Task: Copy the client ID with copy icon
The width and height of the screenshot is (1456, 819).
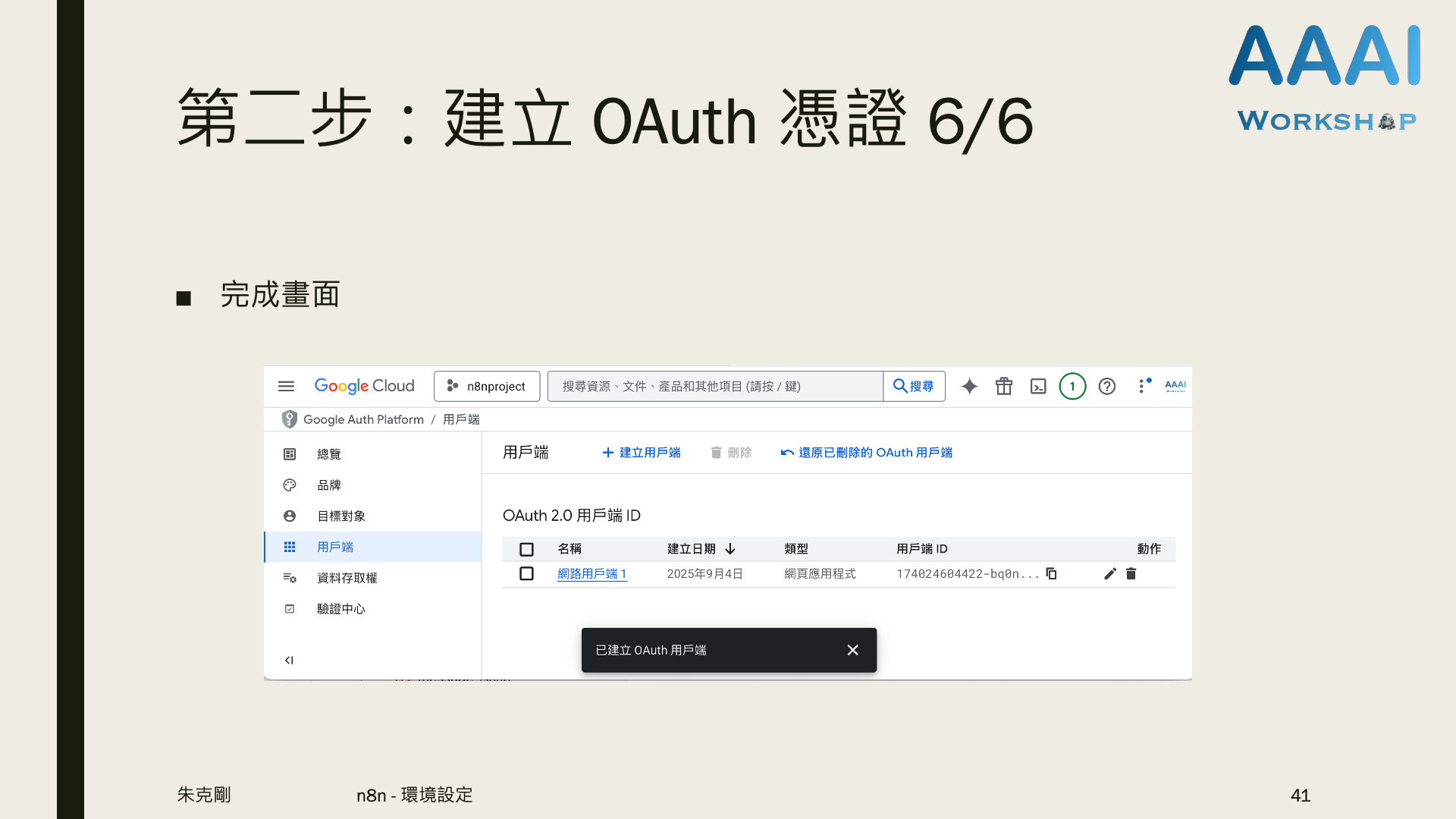Action: click(x=1052, y=573)
